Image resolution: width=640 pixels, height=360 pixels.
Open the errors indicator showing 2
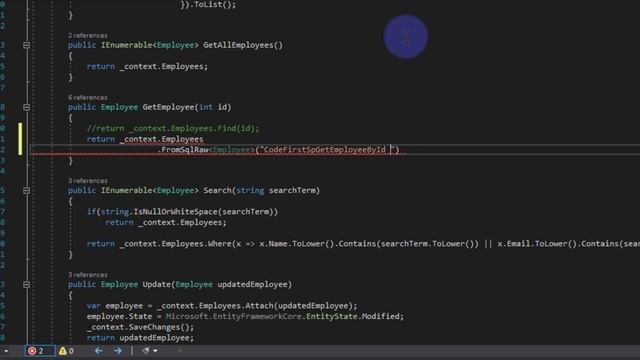pyautogui.click(x=40, y=351)
